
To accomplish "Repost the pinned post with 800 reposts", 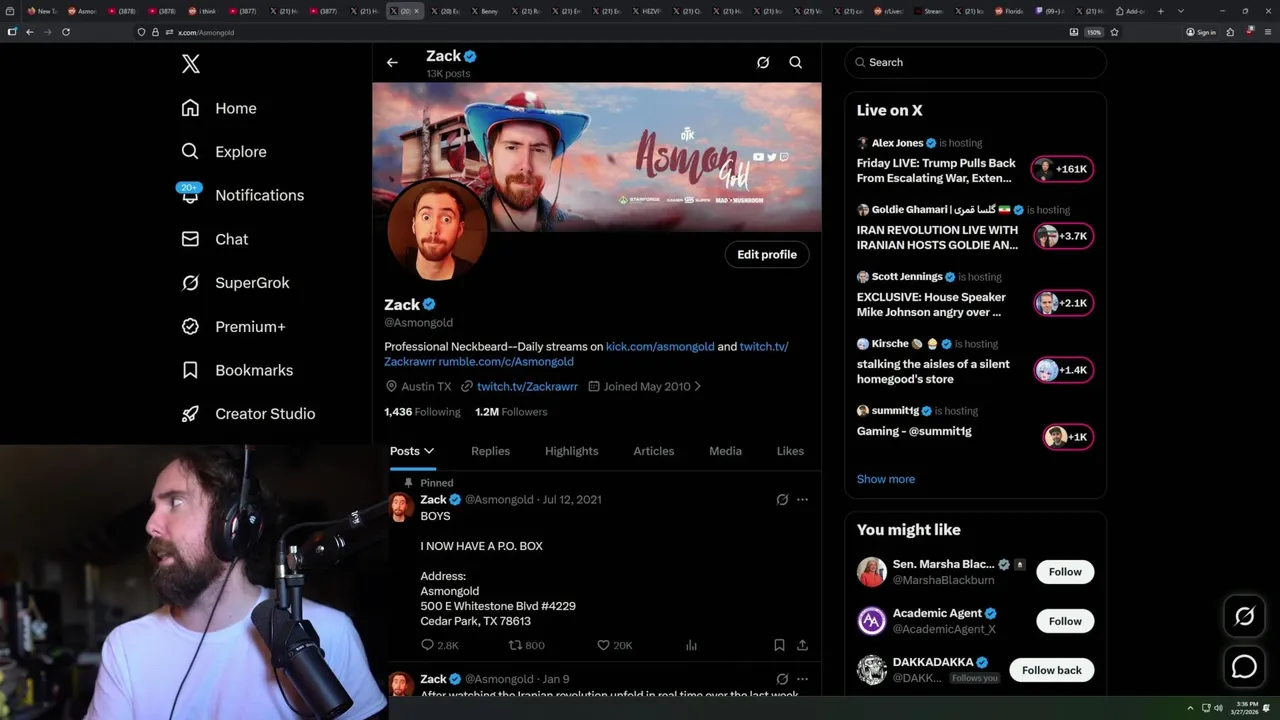I will (527, 645).
